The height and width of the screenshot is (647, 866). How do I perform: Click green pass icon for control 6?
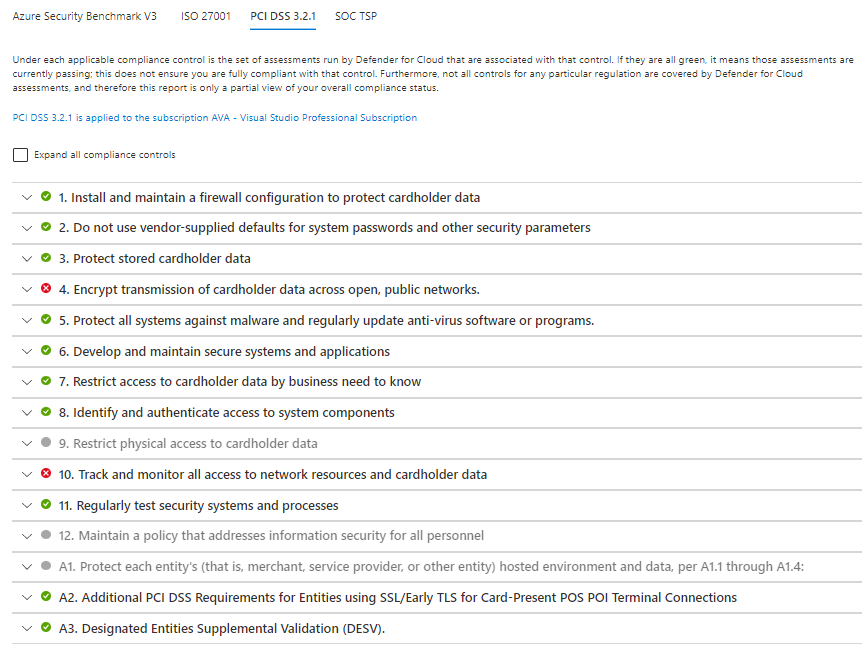tap(46, 351)
